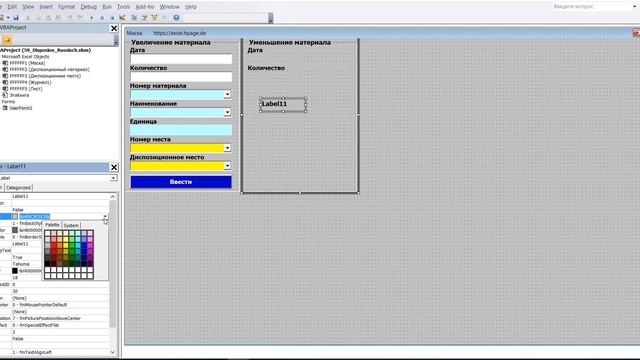Toggle Design Mode icon
The width and height of the screenshot is (640, 360).
coord(122,18)
